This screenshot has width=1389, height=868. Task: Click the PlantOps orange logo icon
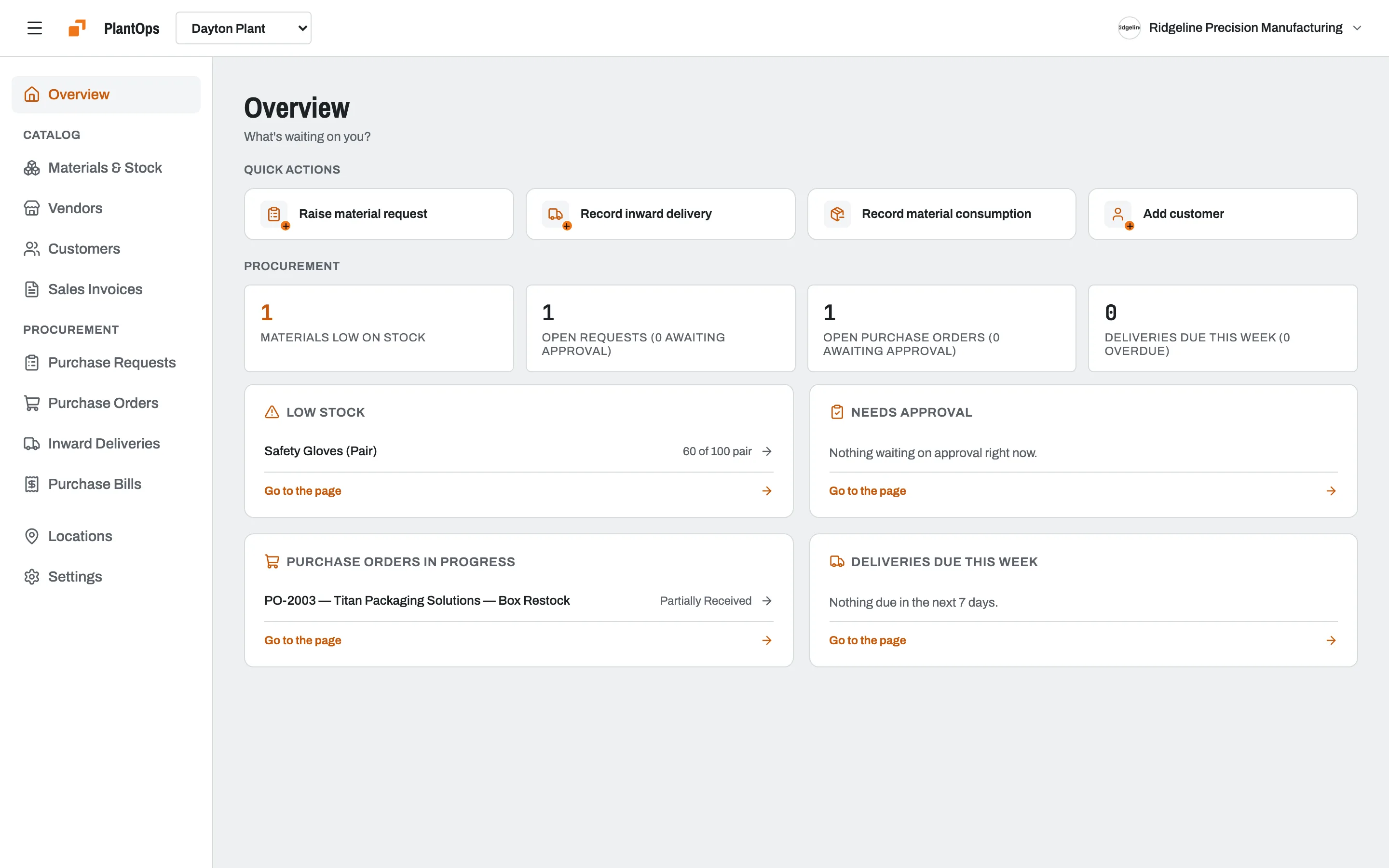pyautogui.click(x=77, y=28)
